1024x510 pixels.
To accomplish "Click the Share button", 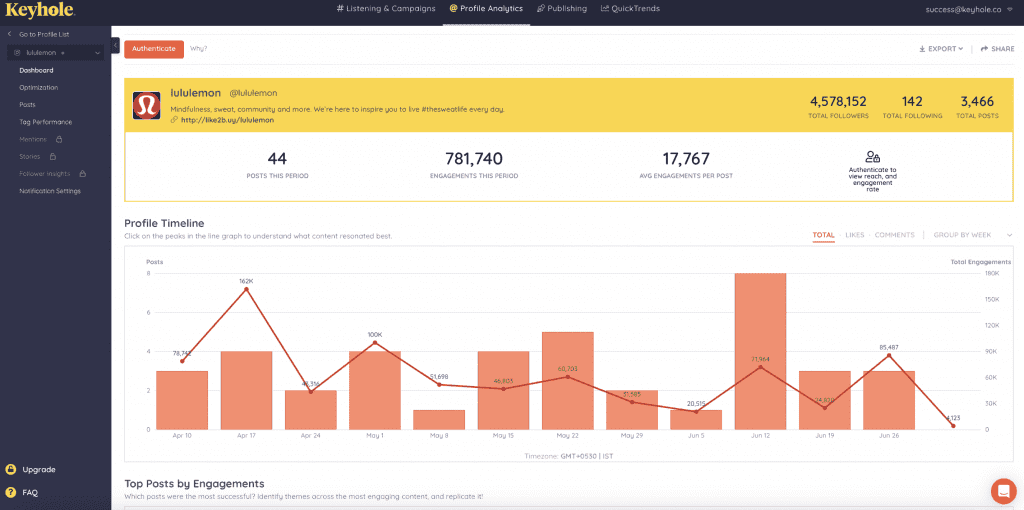I will (997, 49).
